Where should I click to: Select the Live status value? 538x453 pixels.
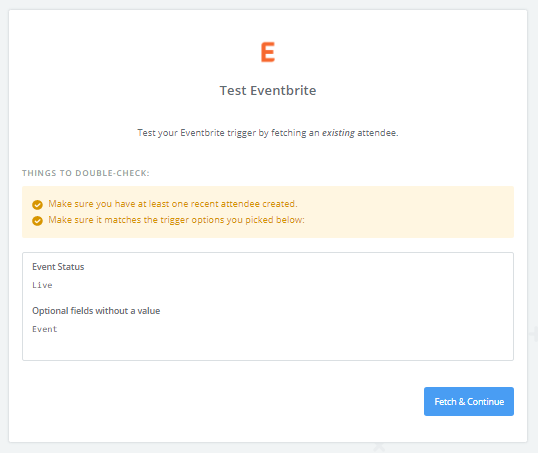[x=42, y=285]
